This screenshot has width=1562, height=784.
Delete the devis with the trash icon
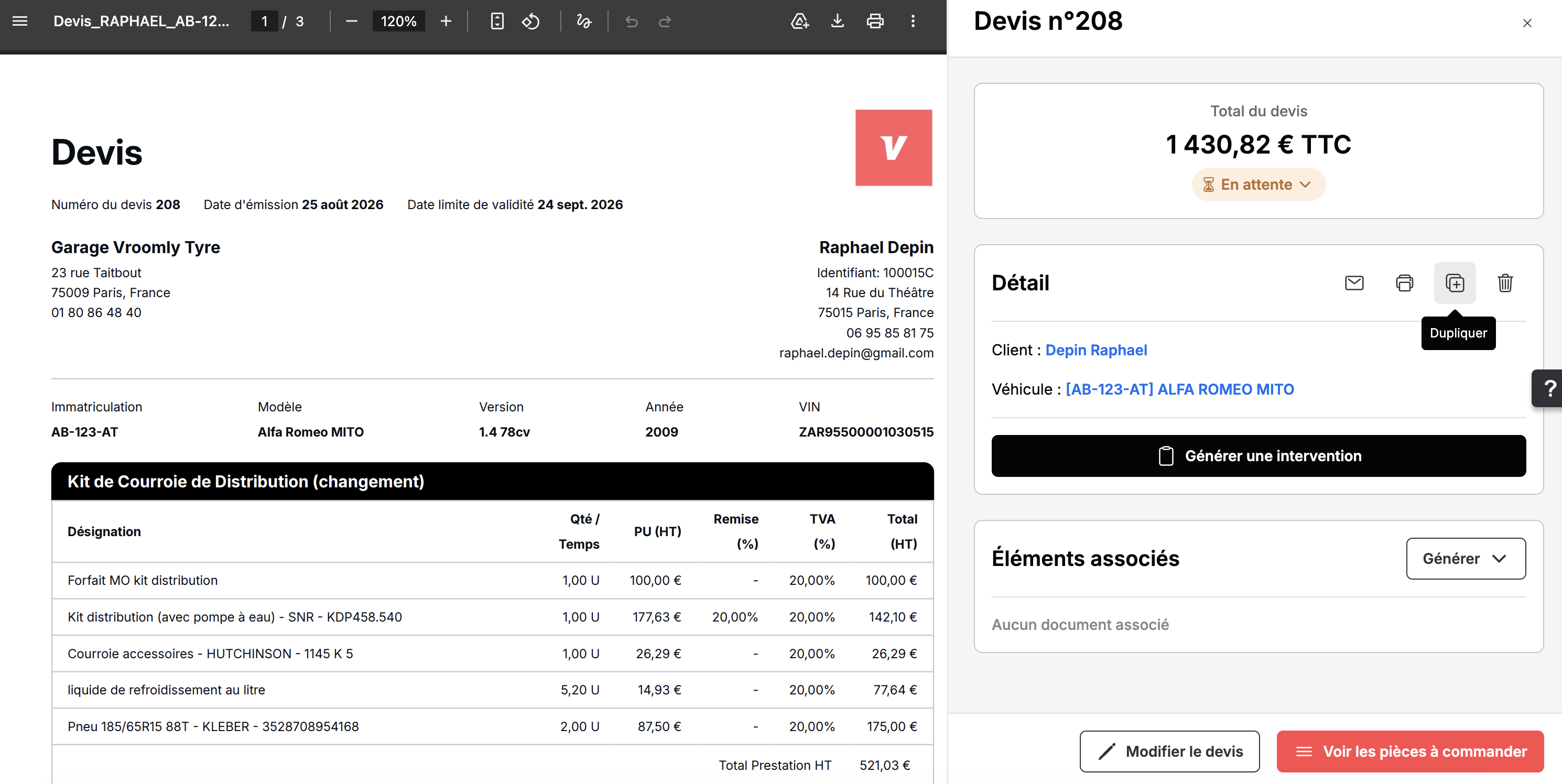coord(1505,282)
